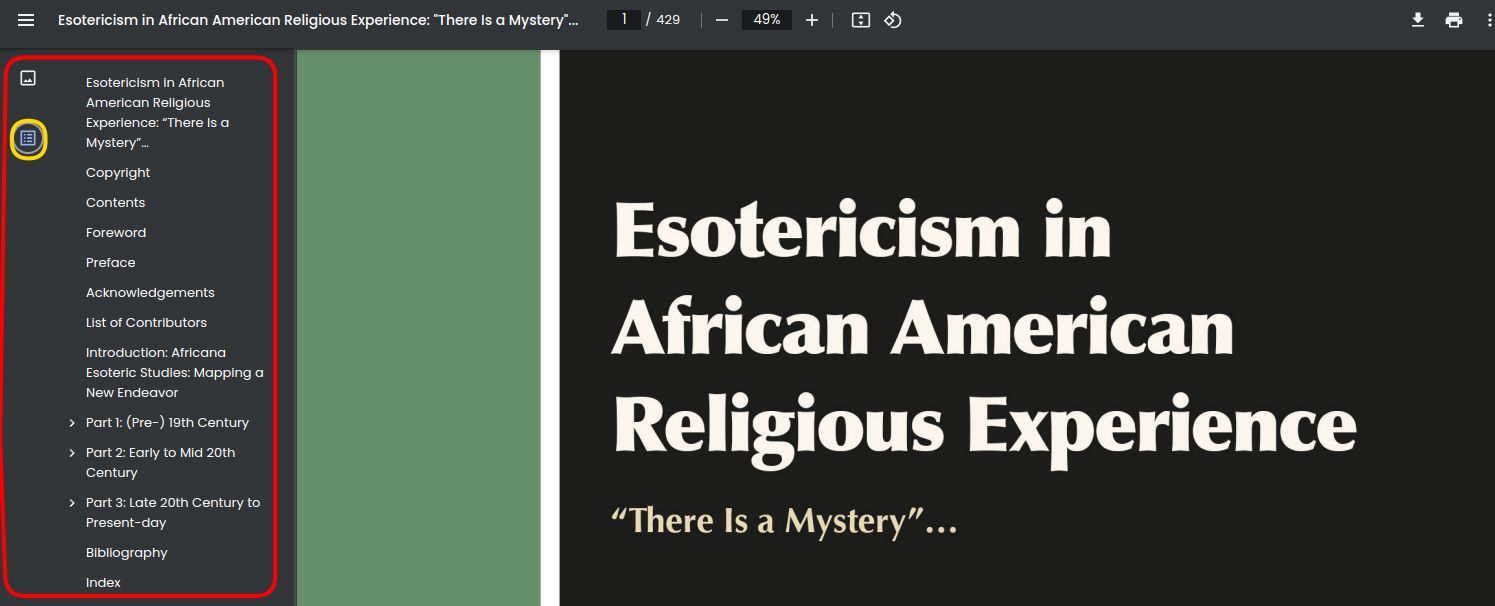This screenshot has width=1495, height=606.
Task: Expand Part 1: (Pre-) 19th Century
Action: (72, 423)
